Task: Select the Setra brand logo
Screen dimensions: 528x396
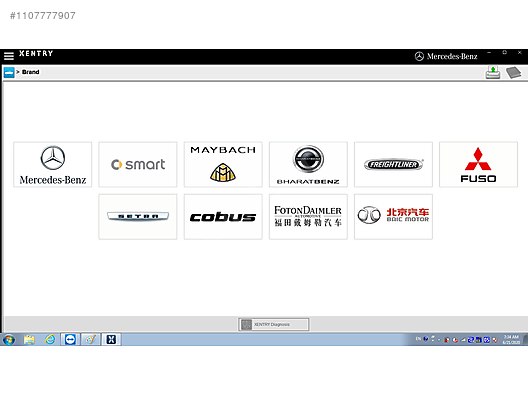Action: tap(138, 217)
